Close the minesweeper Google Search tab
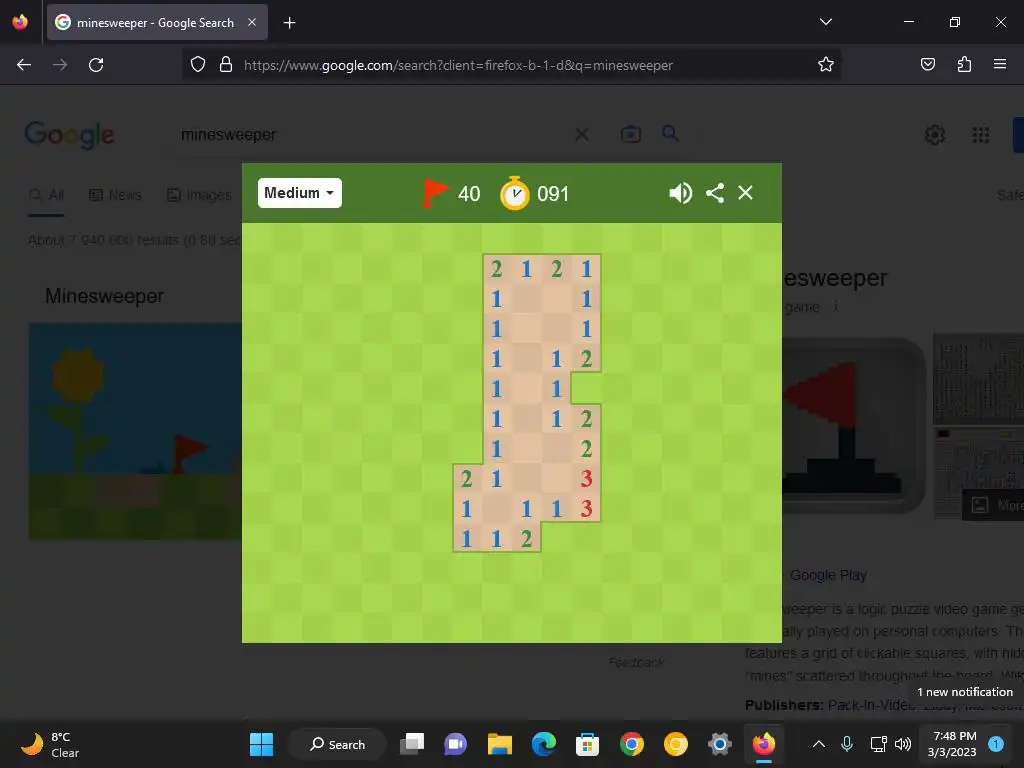 point(252,22)
